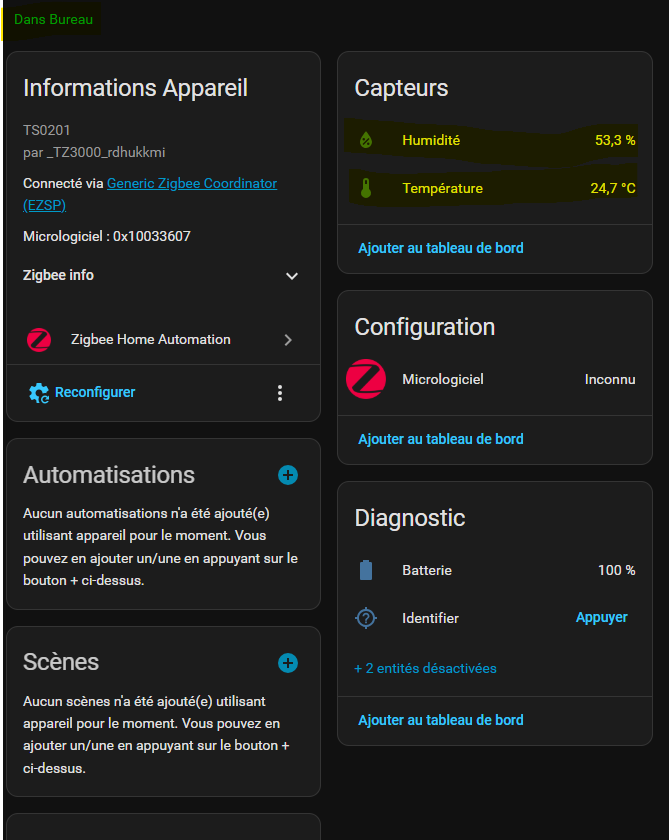Open the three-dot menu beside Reconfigurer
This screenshot has width=669, height=840.
coord(280,393)
